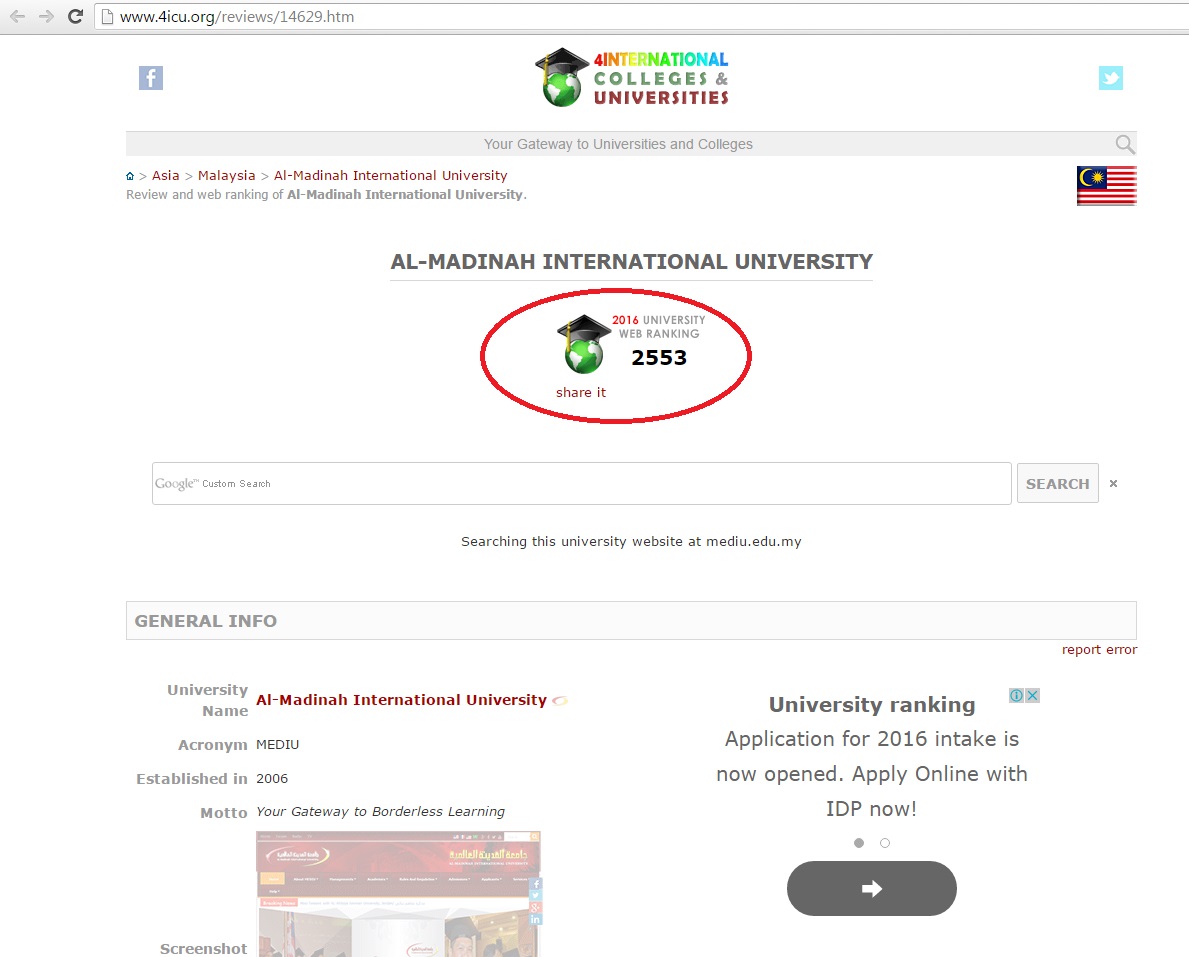Clear the search with the × button
The image size is (1189, 957).
pyautogui.click(x=1113, y=484)
